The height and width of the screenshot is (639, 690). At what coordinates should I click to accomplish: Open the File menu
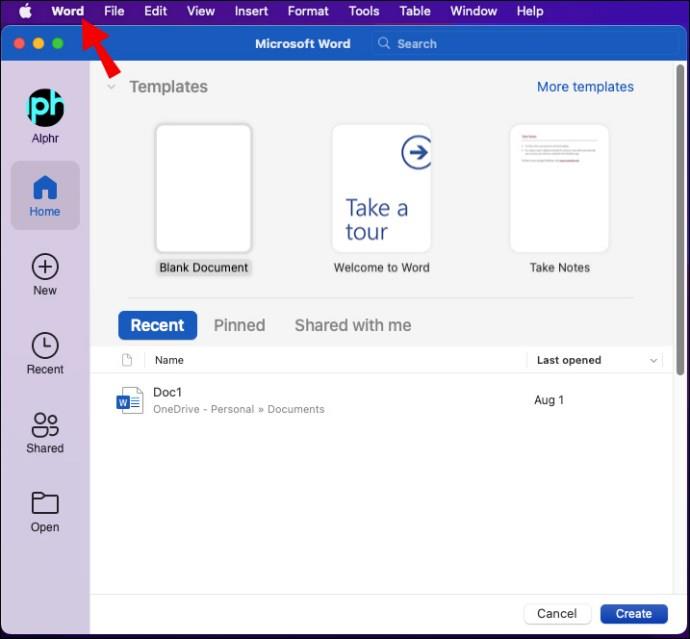click(x=114, y=11)
